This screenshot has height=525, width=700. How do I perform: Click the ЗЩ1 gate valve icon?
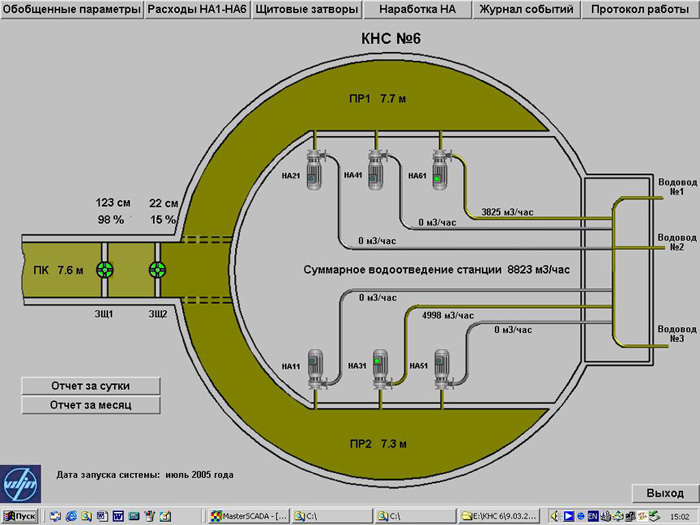click(x=104, y=270)
